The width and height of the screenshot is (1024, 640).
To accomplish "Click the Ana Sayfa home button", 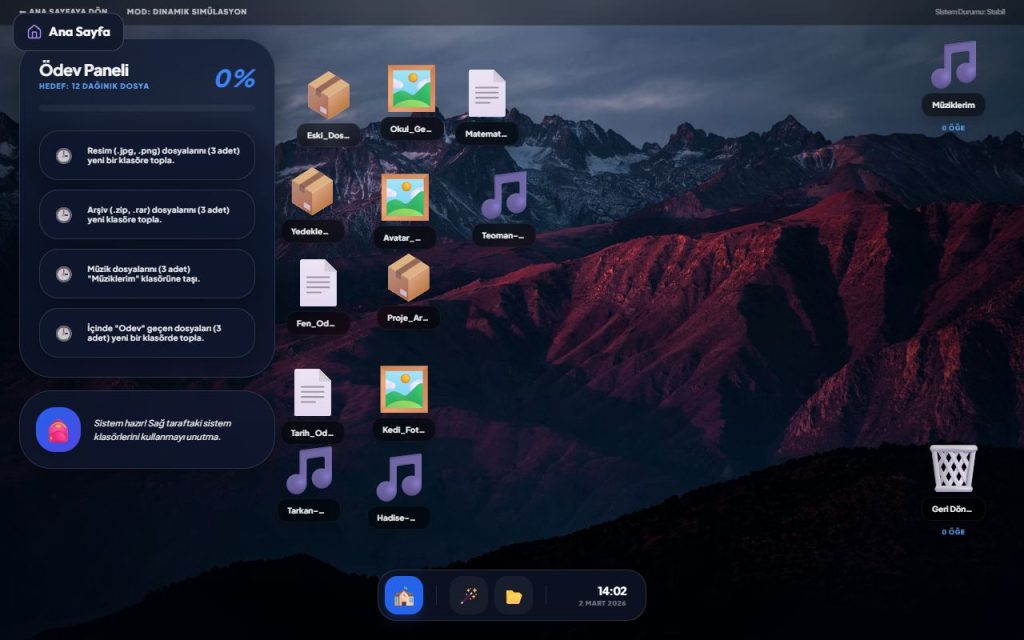I will tap(69, 32).
